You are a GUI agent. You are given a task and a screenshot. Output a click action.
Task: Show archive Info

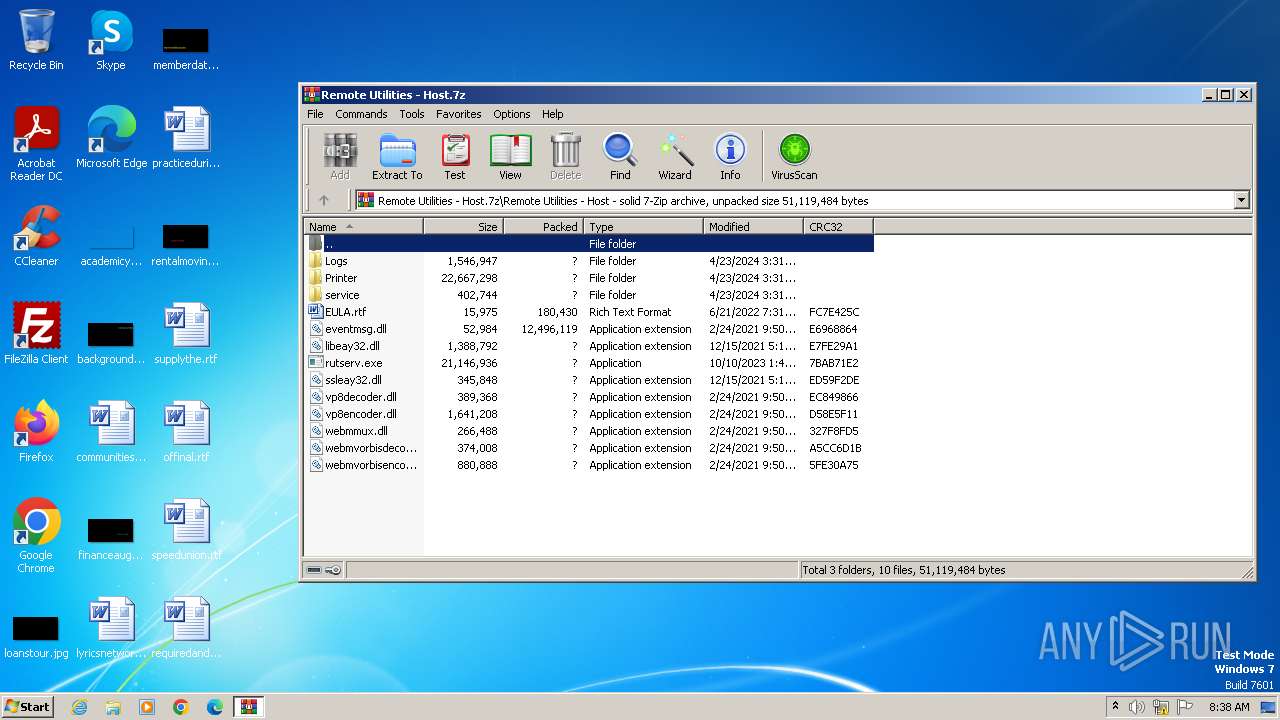[x=730, y=157]
